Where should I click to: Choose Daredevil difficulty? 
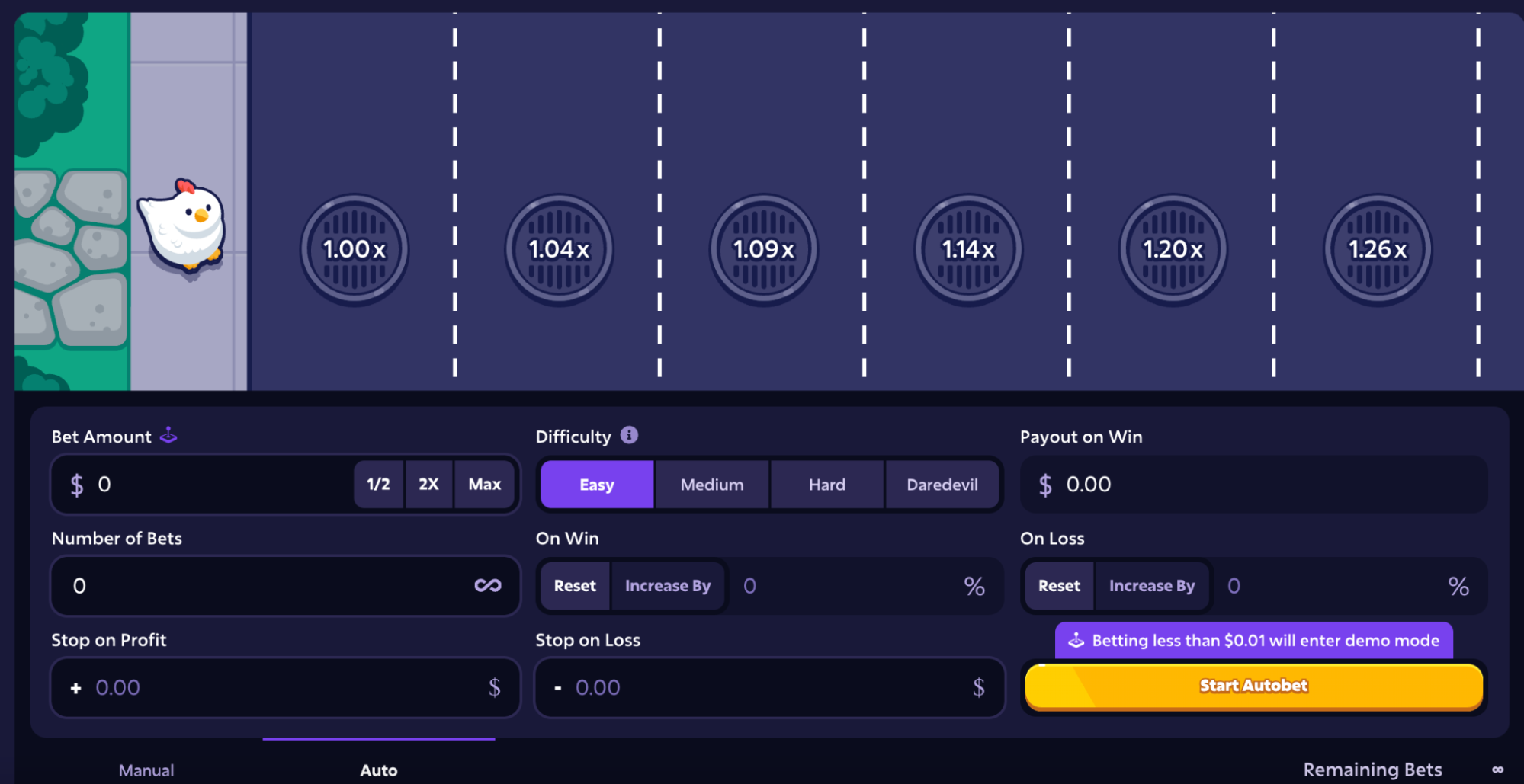(942, 485)
